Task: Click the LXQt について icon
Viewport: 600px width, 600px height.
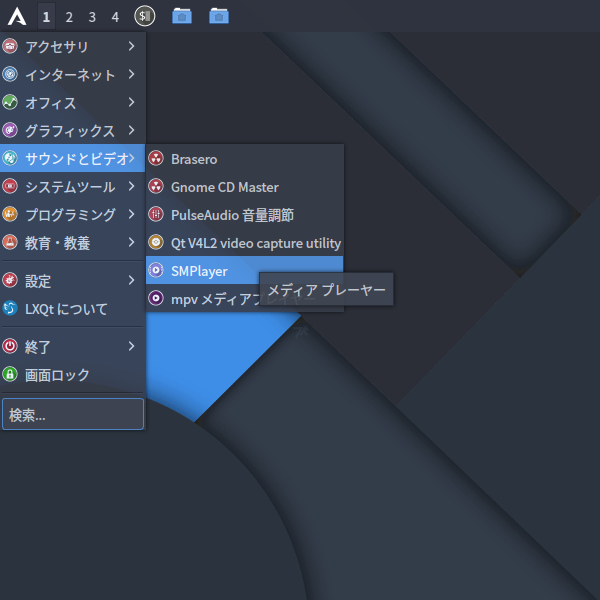Action: (x=10, y=308)
